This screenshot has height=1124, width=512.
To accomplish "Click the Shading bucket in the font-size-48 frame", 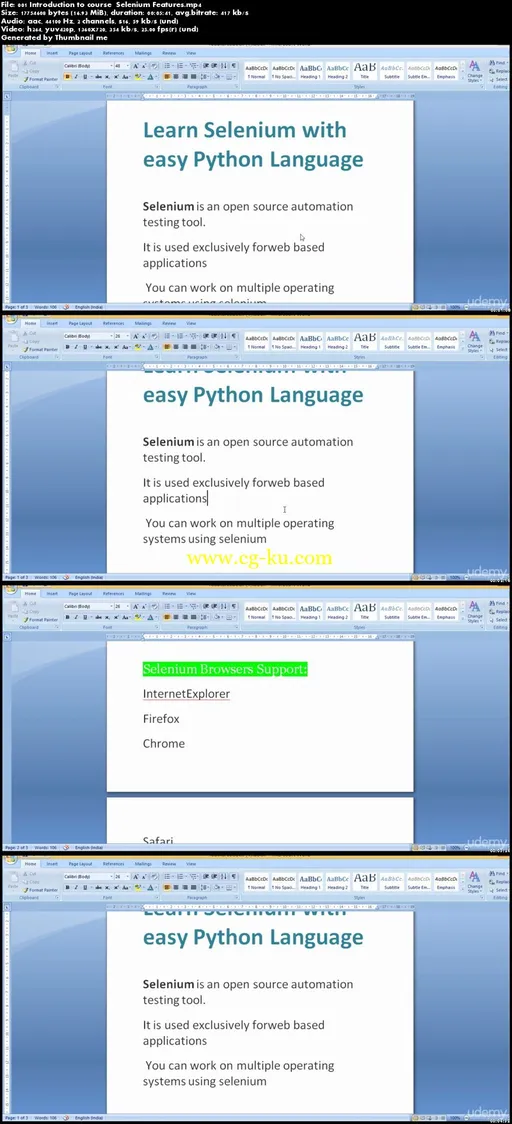I will pyautogui.click(x=217, y=77).
